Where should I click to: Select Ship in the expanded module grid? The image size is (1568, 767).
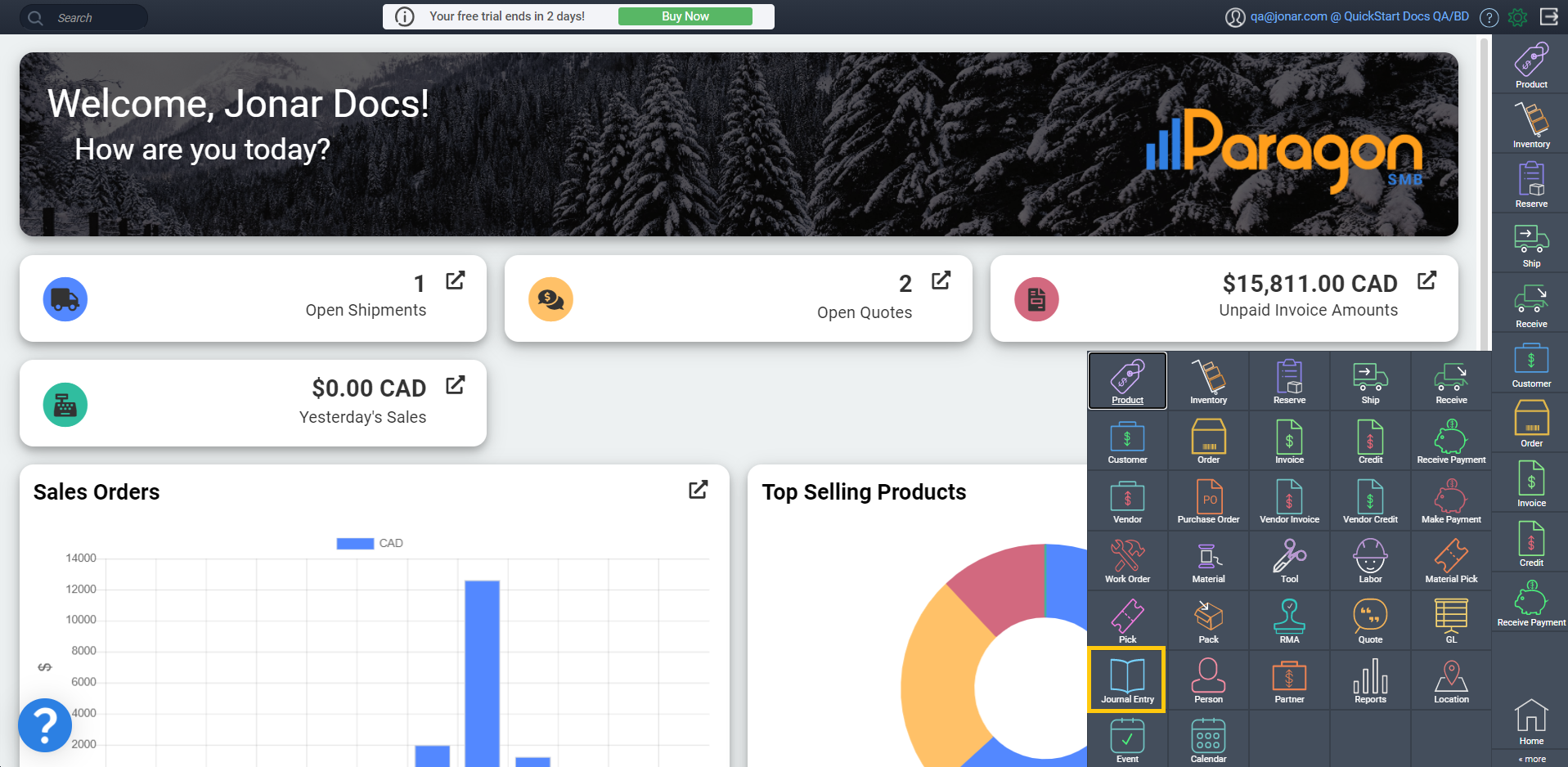click(x=1370, y=381)
